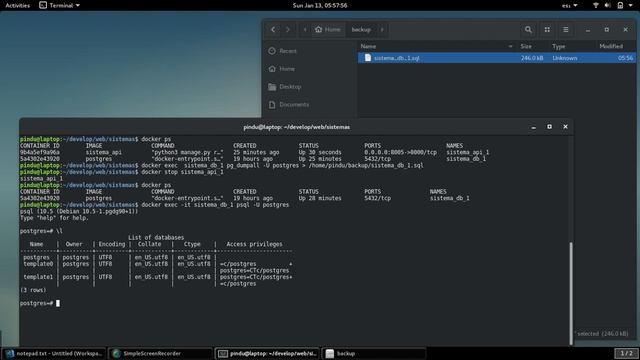640x360 pixels.
Task: Open Recent in file manager sidebar
Action: pos(309,51)
